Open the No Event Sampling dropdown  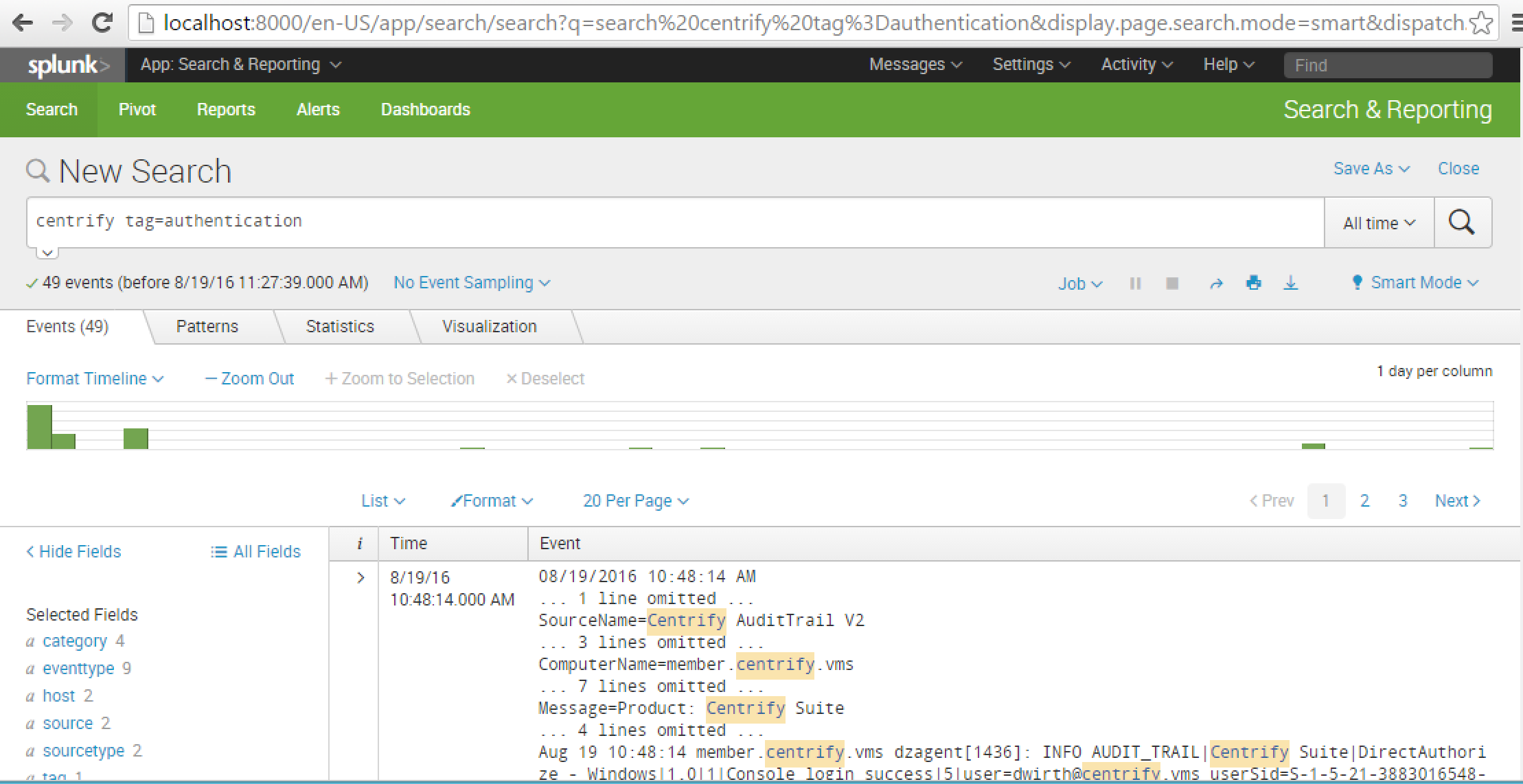point(472,283)
